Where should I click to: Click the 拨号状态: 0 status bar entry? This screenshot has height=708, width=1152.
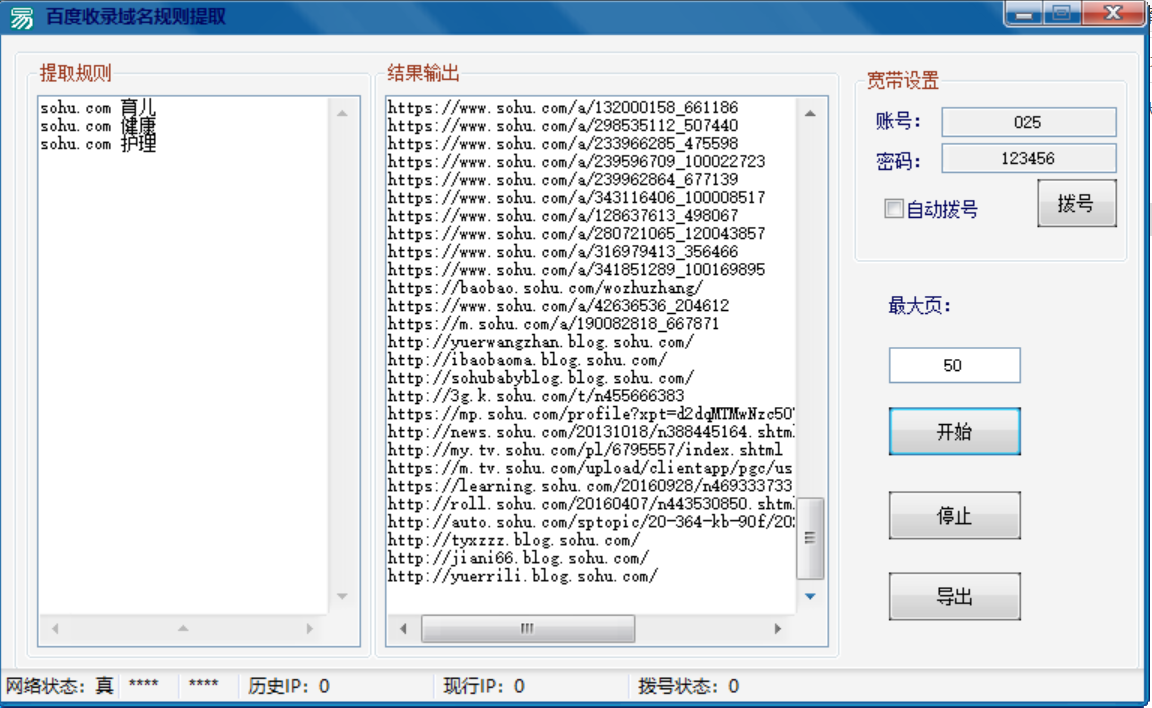pyautogui.click(x=688, y=686)
